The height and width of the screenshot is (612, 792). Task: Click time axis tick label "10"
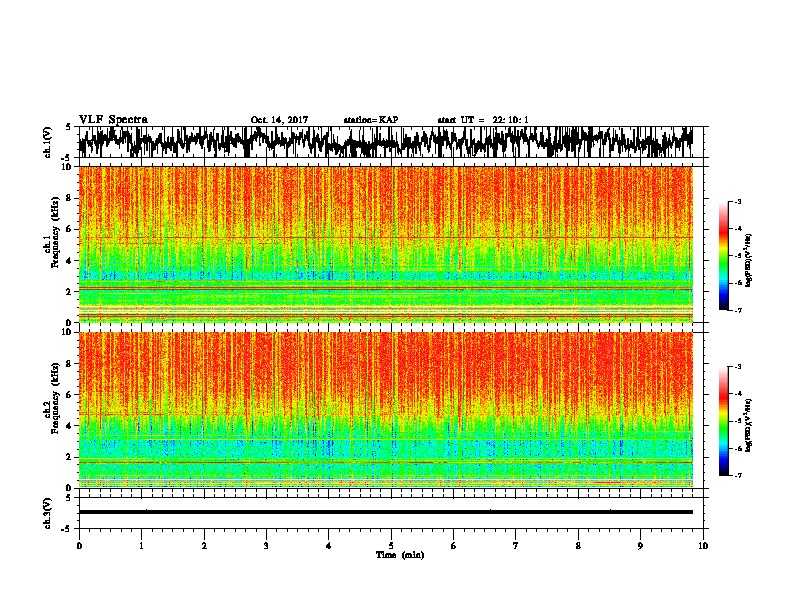[703, 546]
